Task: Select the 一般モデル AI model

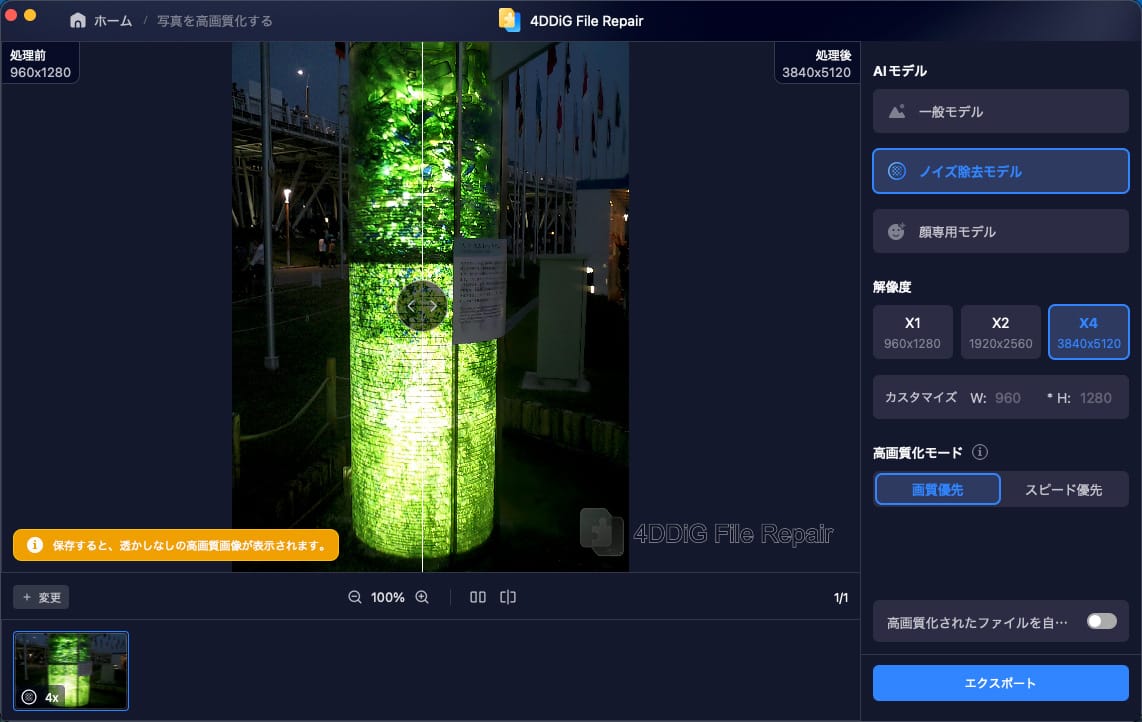Action: click(1000, 112)
